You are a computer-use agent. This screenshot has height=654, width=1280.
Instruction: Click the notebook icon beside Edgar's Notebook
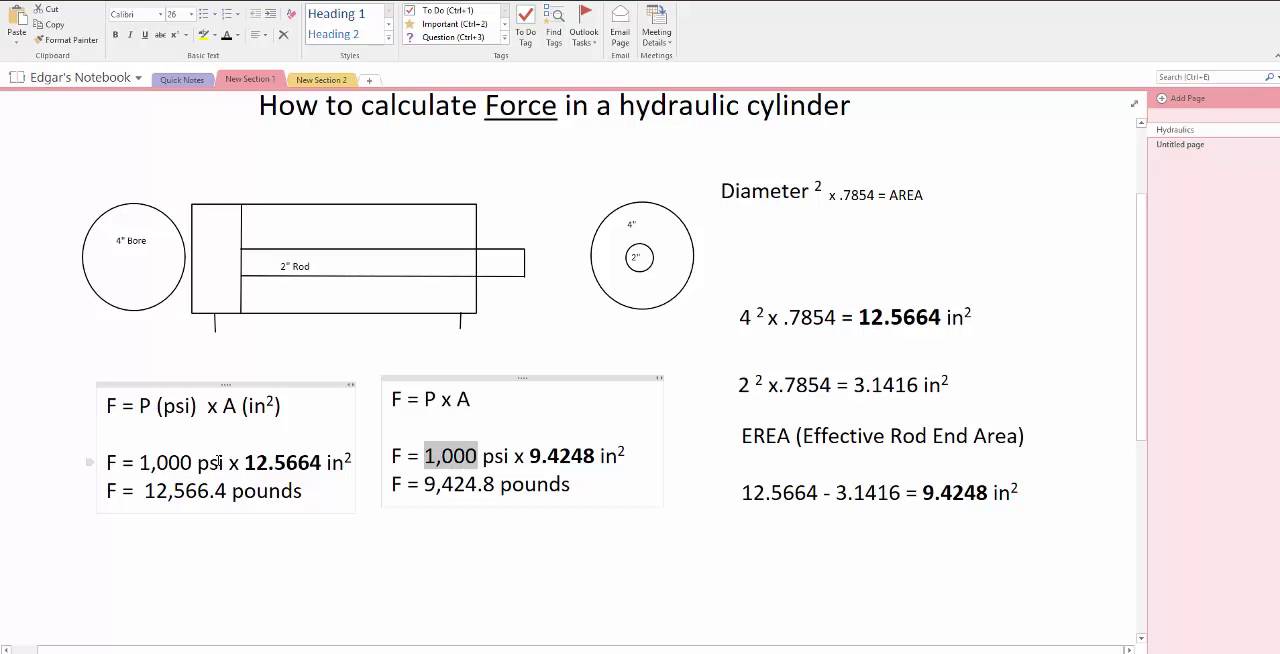[x=17, y=77]
